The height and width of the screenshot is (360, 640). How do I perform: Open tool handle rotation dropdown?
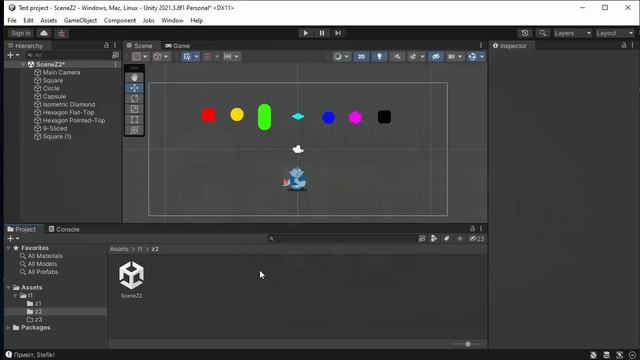coord(161,57)
